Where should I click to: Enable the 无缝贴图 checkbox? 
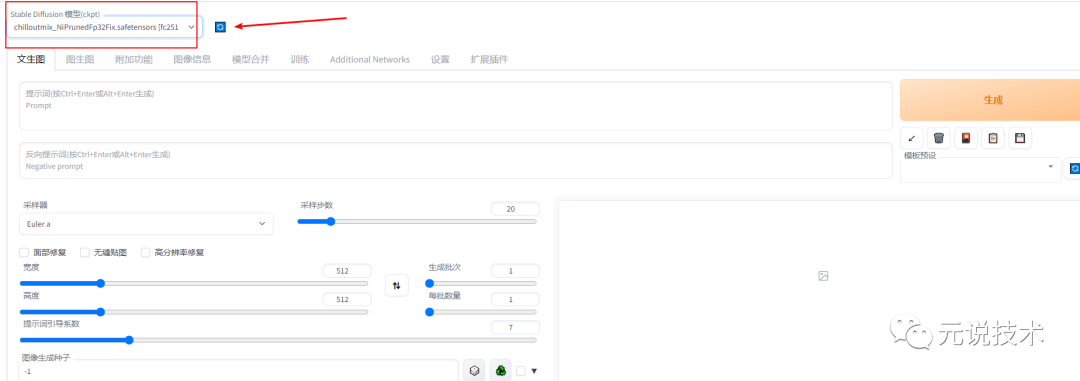85,253
